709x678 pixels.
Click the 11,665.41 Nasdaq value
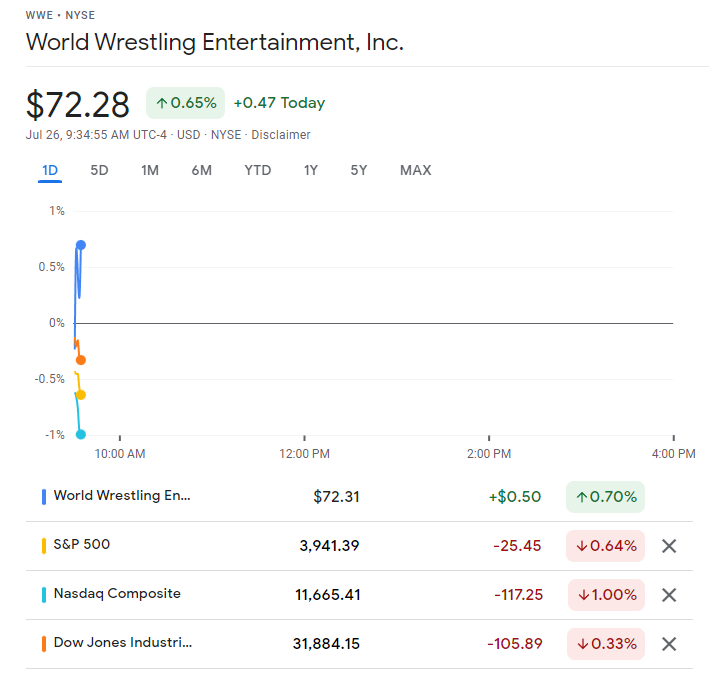328,595
